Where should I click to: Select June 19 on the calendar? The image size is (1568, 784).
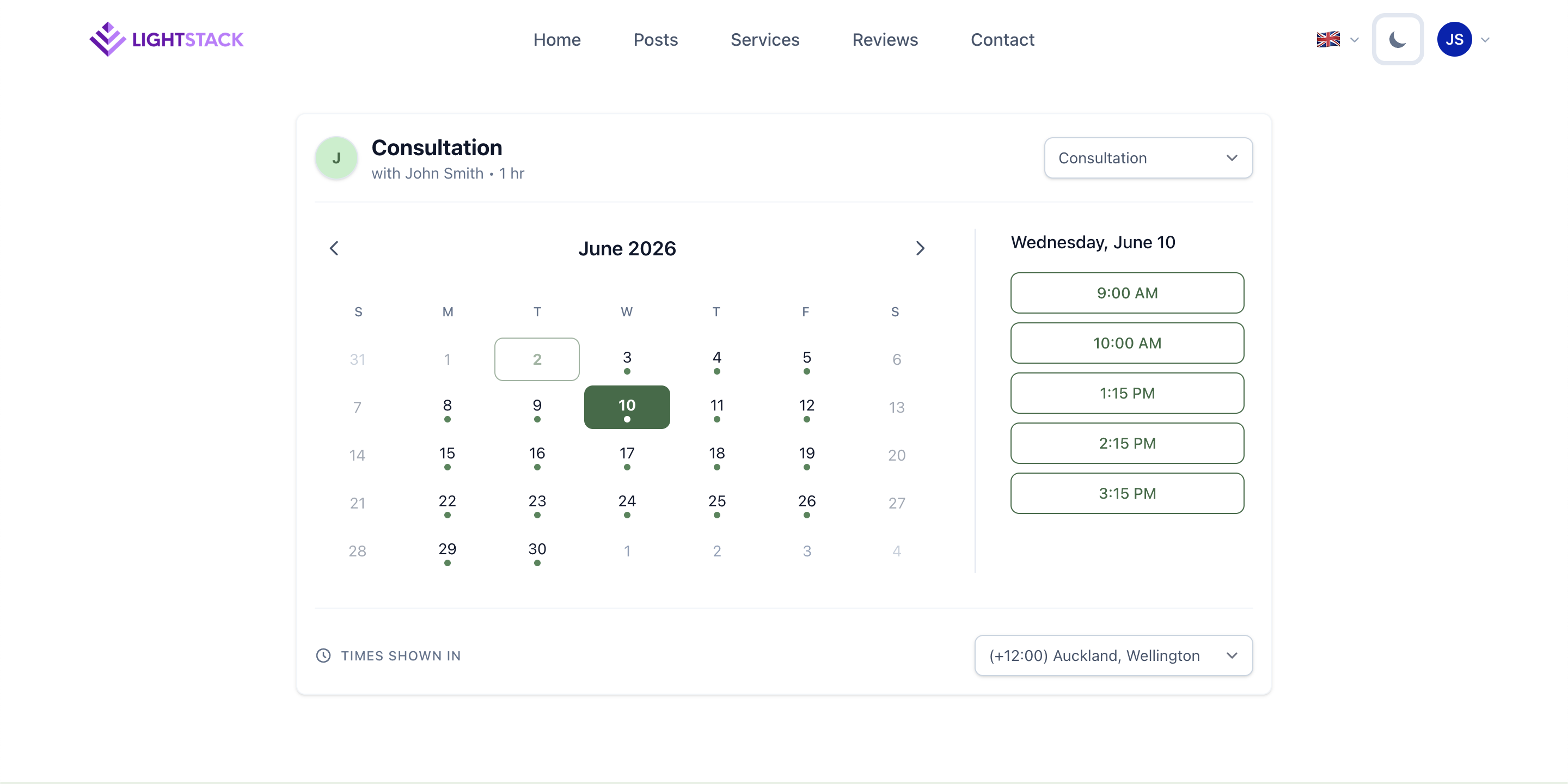coord(806,455)
